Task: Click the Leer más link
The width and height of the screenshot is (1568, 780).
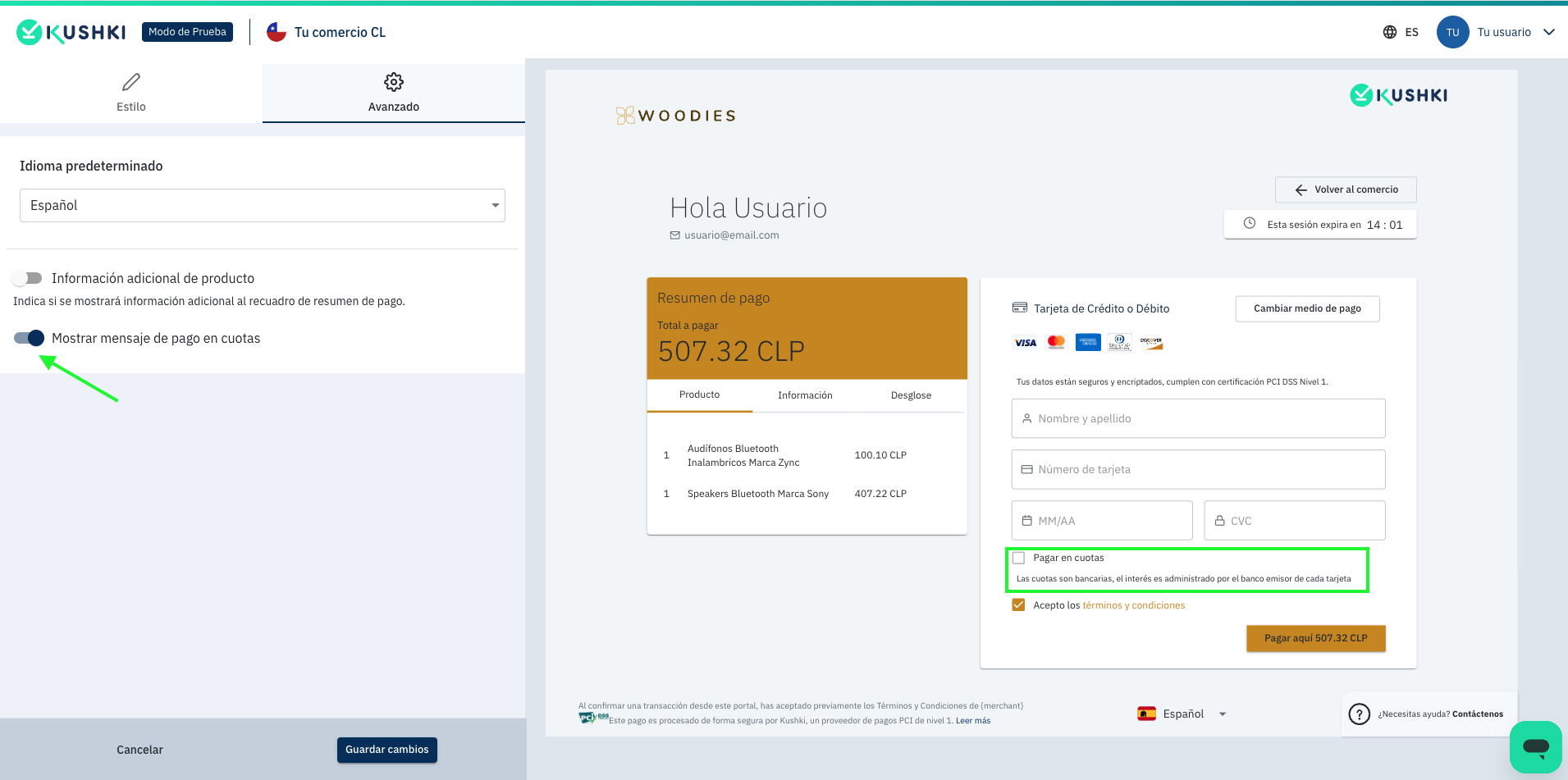Action: point(973,721)
